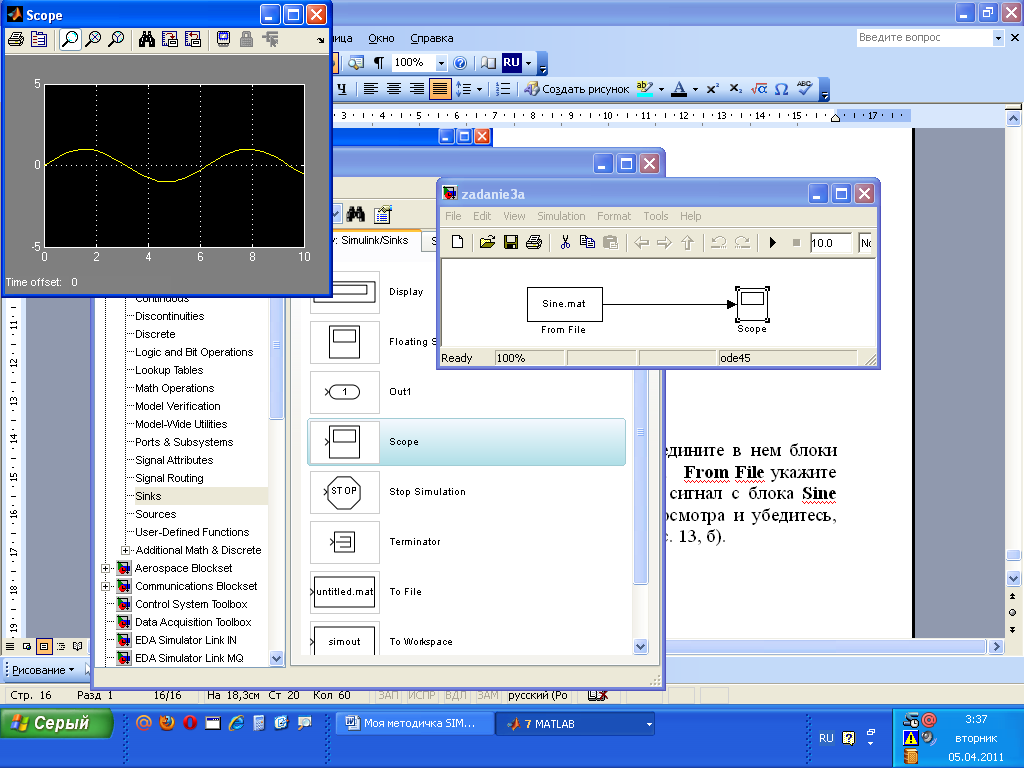This screenshot has height=768, width=1024.
Task: Click the simulation stop time field 10.0
Action: pos(831,243)
